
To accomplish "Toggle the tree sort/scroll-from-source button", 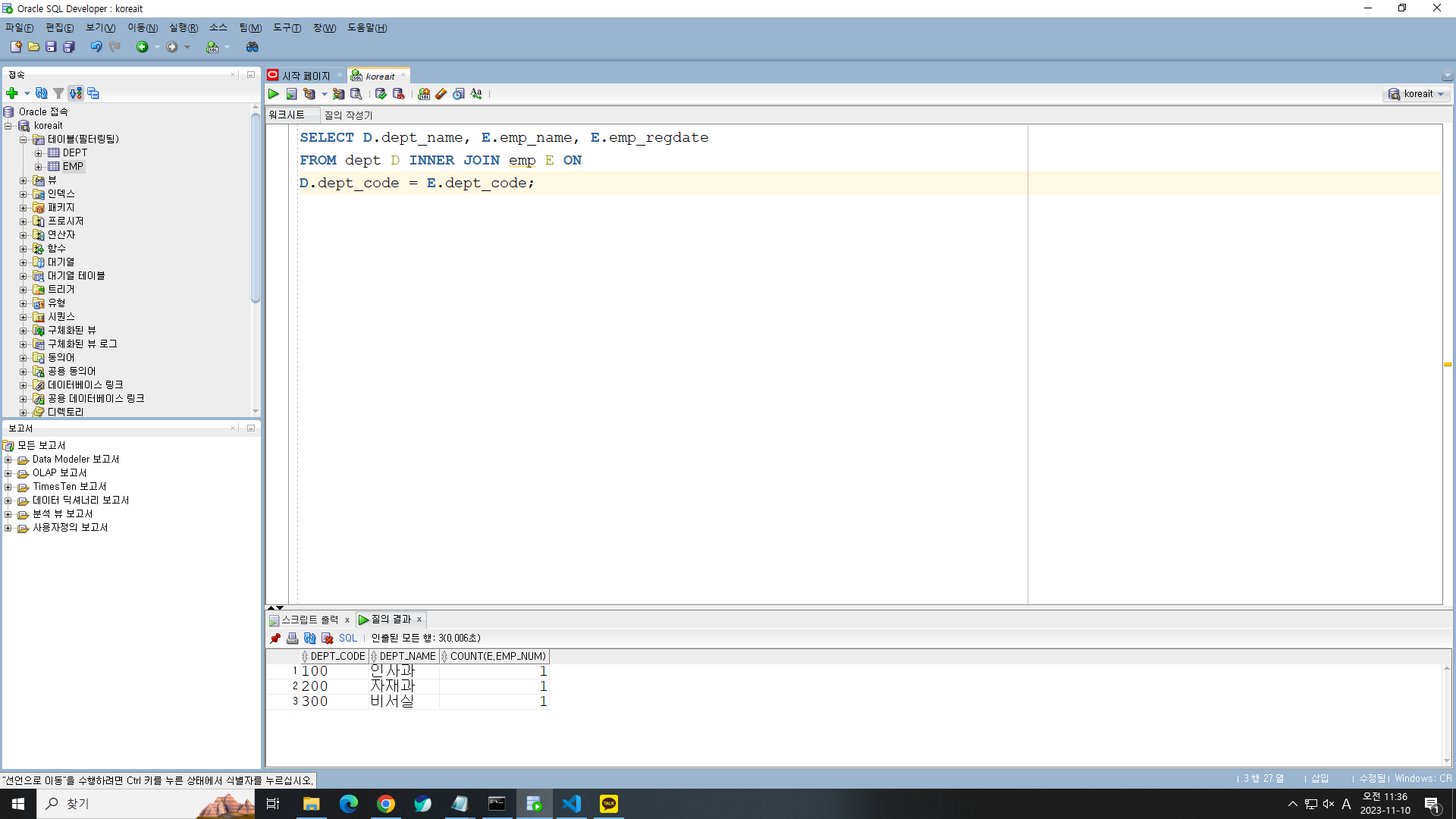I will [x=76, y=93].
